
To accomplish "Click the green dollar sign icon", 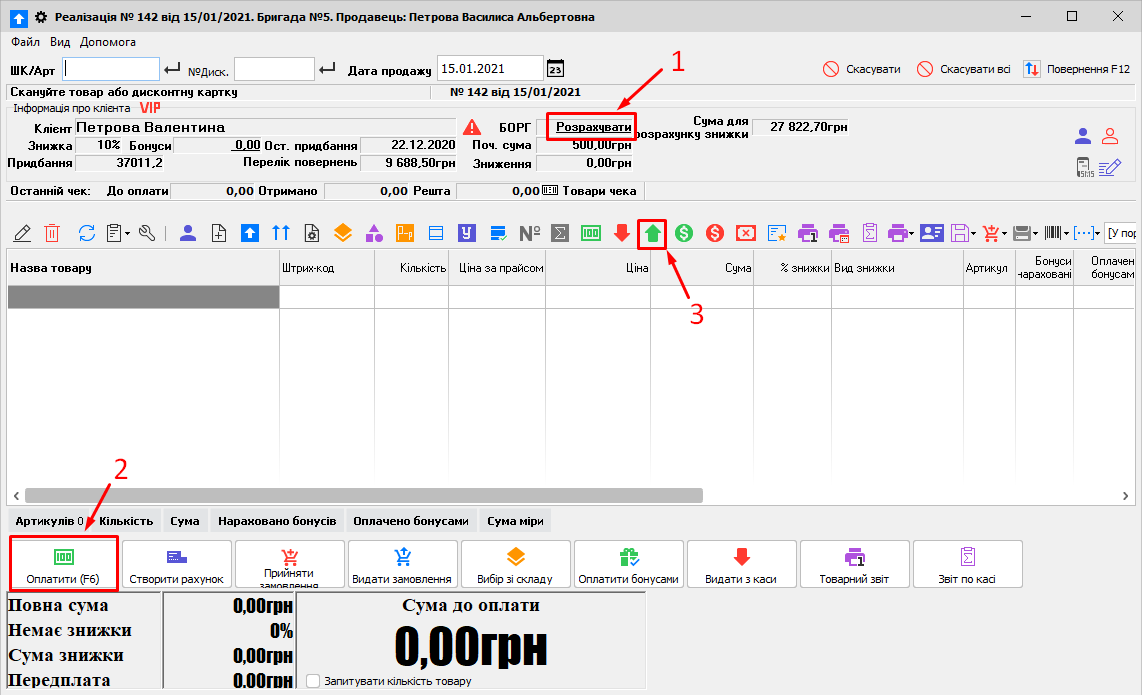I will pyautogui.click(x=684, y=233).
